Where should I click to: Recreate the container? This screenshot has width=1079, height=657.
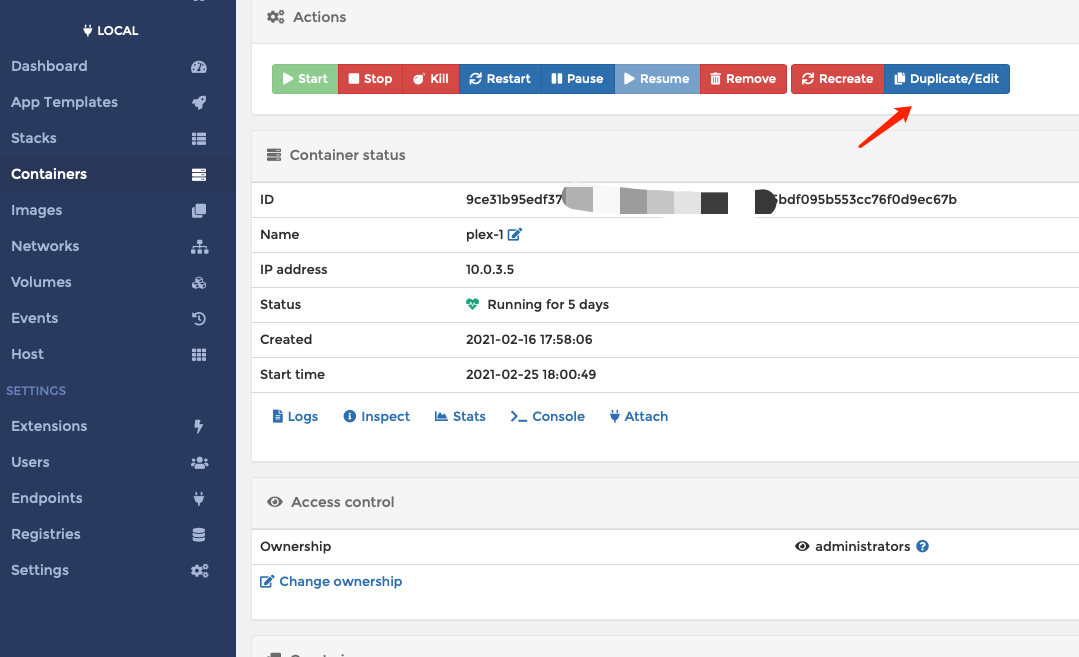837,78
